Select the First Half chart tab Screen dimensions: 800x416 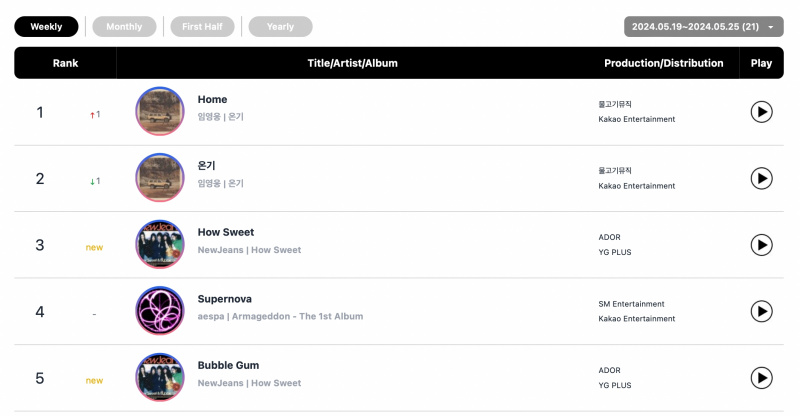(x=203, y=27)
